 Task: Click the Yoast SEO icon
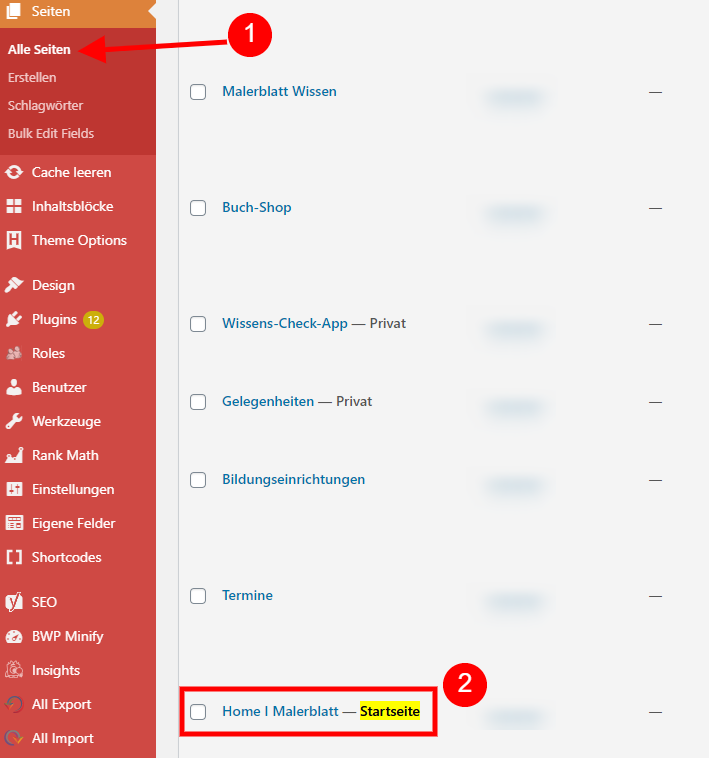pos(14,603)
